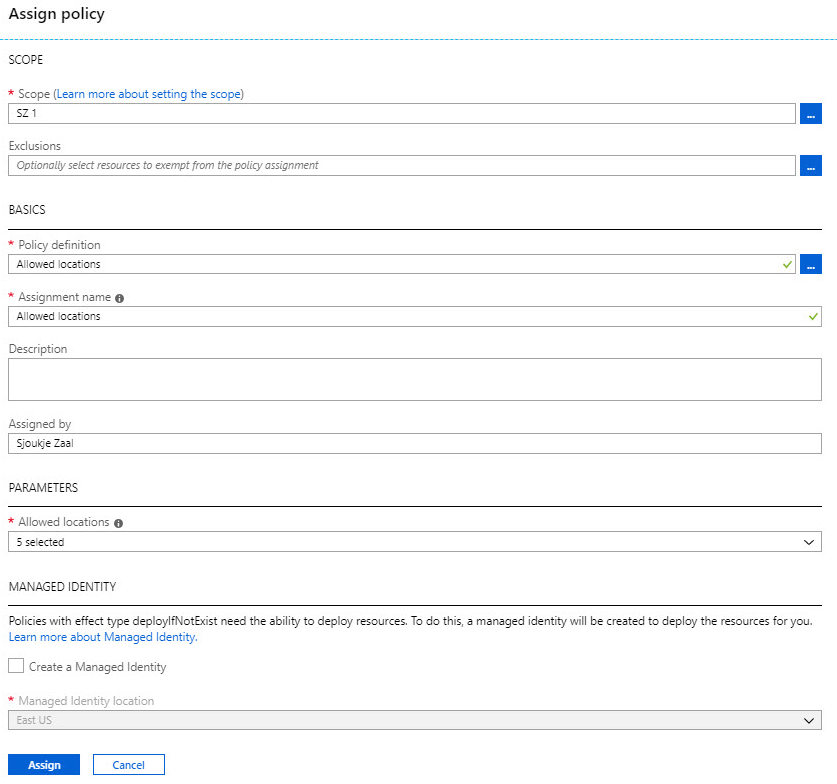837x784 pixels.
Task: Click into the Description text area
Action: pos(415,379)
